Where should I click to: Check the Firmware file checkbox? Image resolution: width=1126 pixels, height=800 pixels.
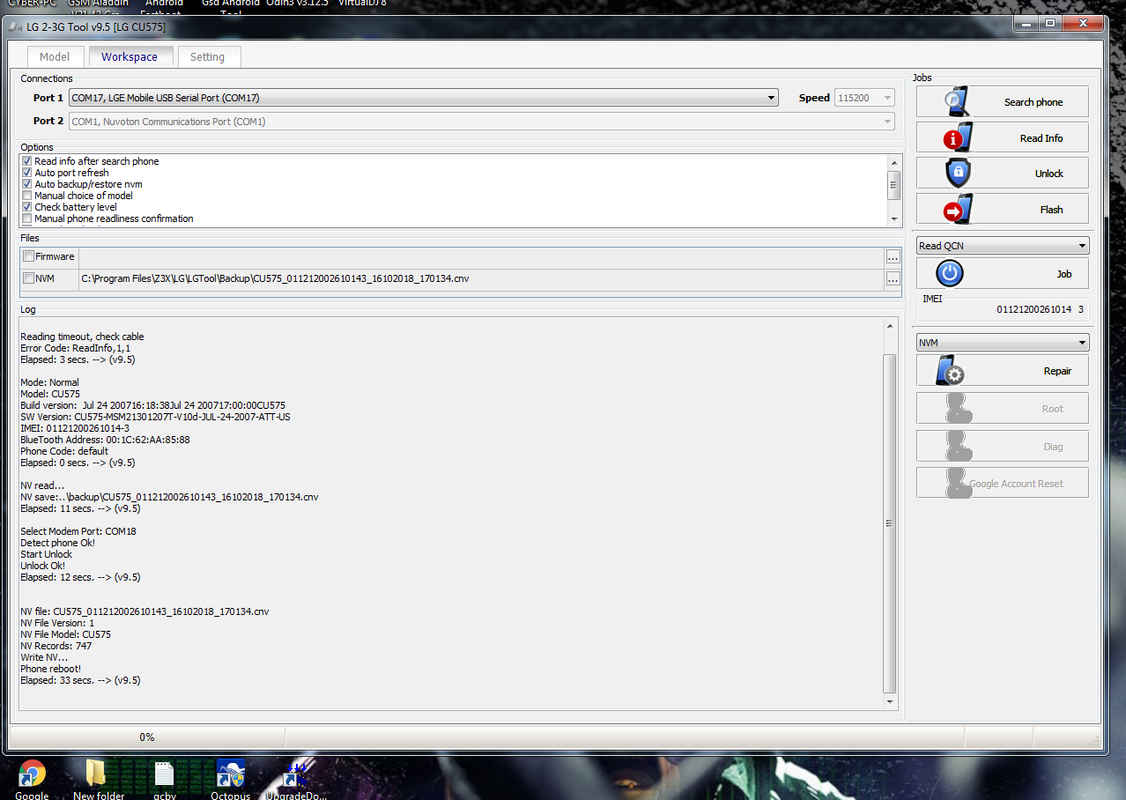(29, 256)
